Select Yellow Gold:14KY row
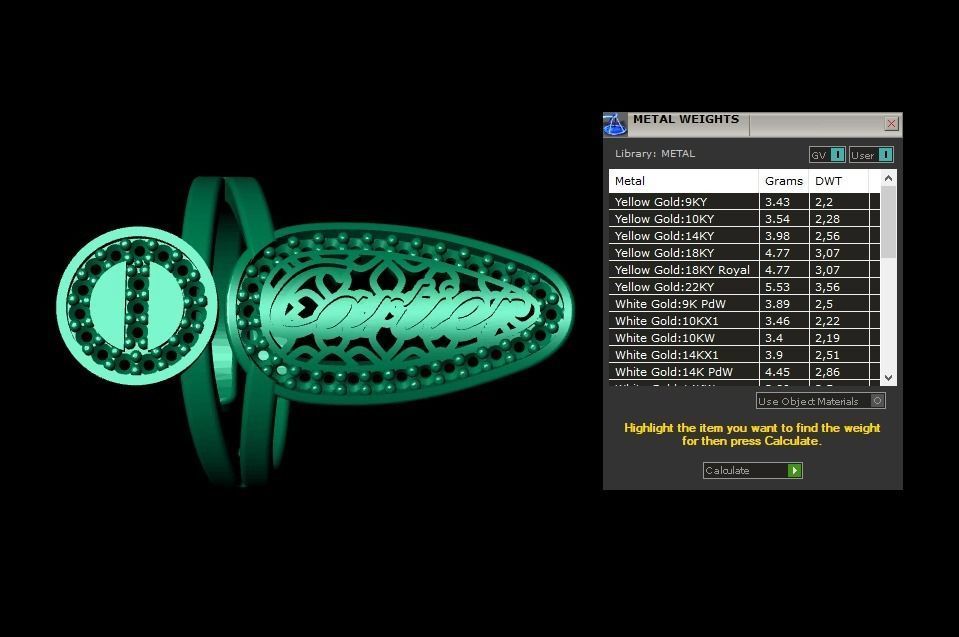The image size is (959, 637). pyautogui.click(x=744, y=236)
